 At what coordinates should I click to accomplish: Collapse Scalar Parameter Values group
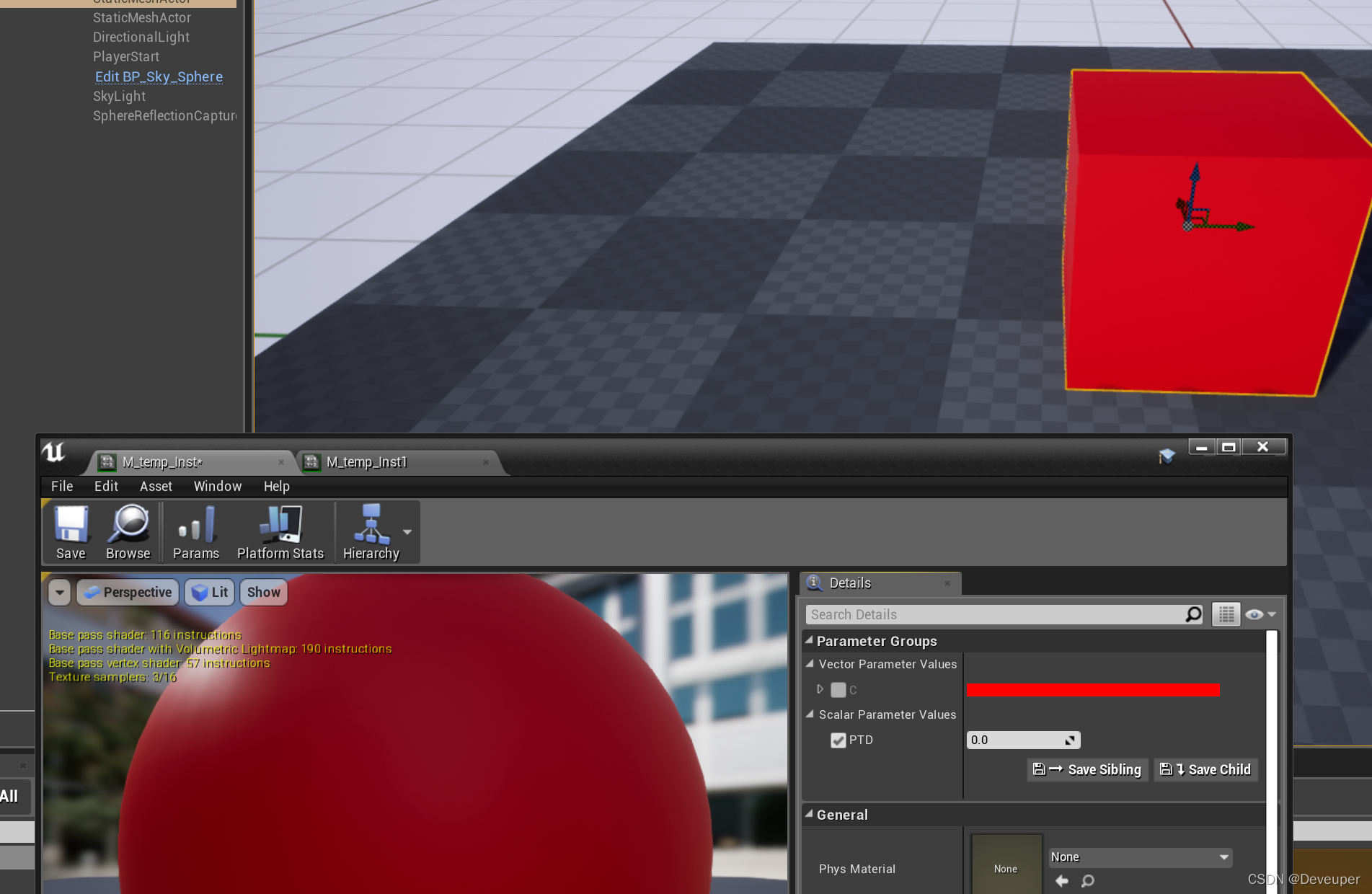click(810, 714)
